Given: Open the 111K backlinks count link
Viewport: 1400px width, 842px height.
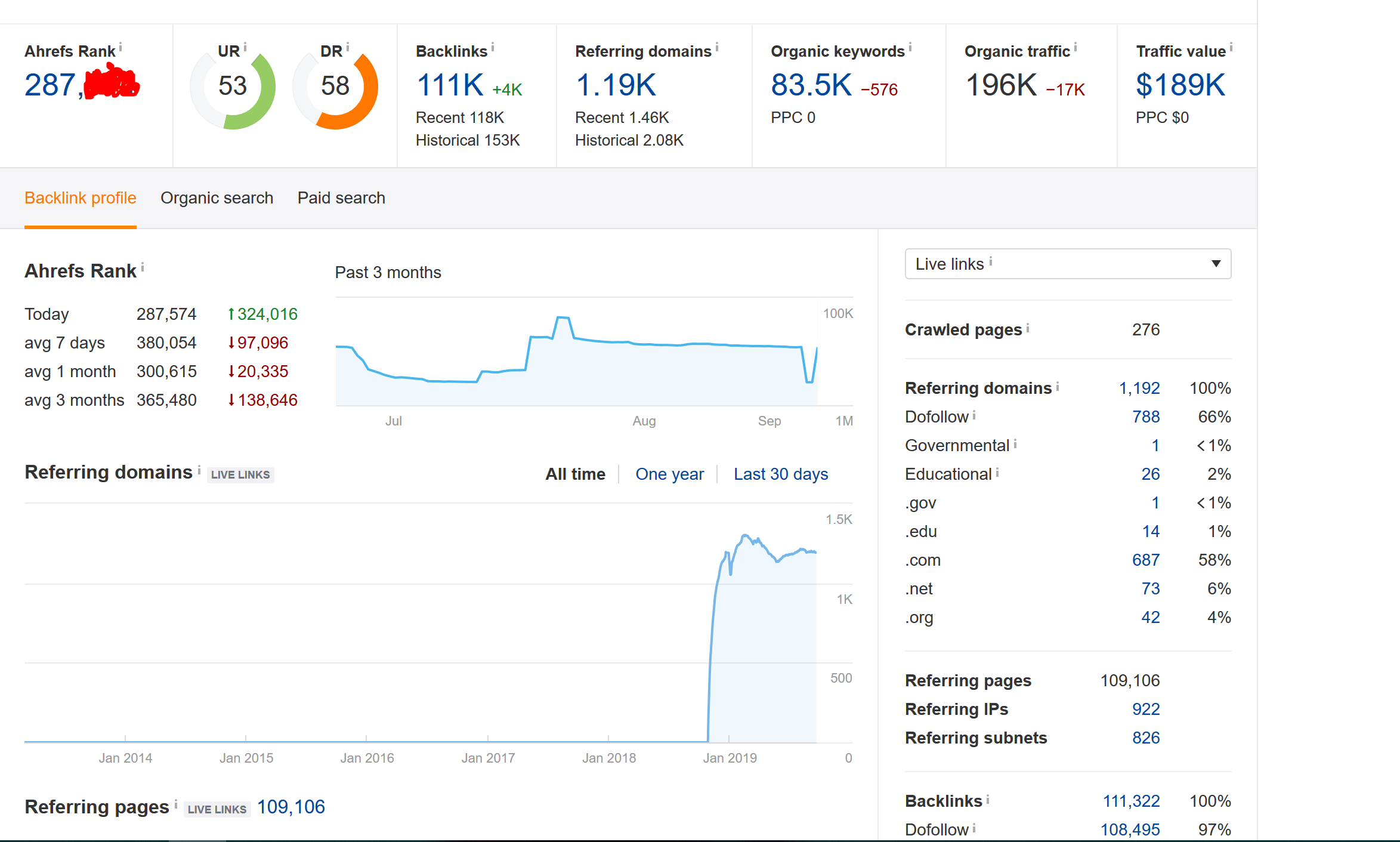Looking at the screenshot, I should pos(450,85).
